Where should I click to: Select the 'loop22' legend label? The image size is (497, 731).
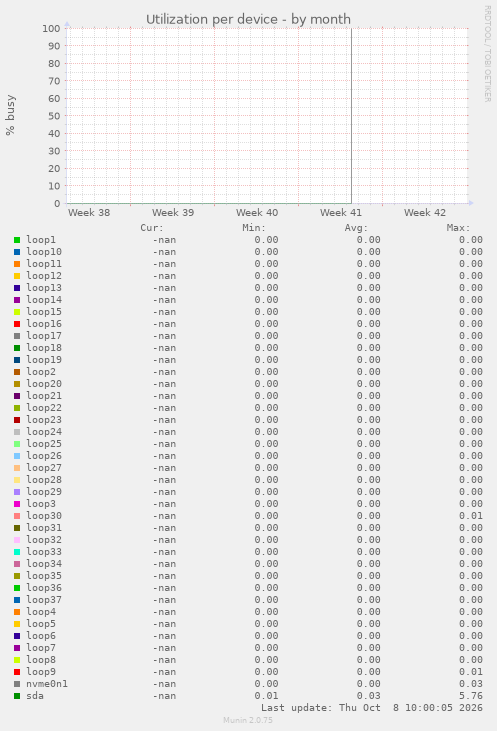coord(44,408)
